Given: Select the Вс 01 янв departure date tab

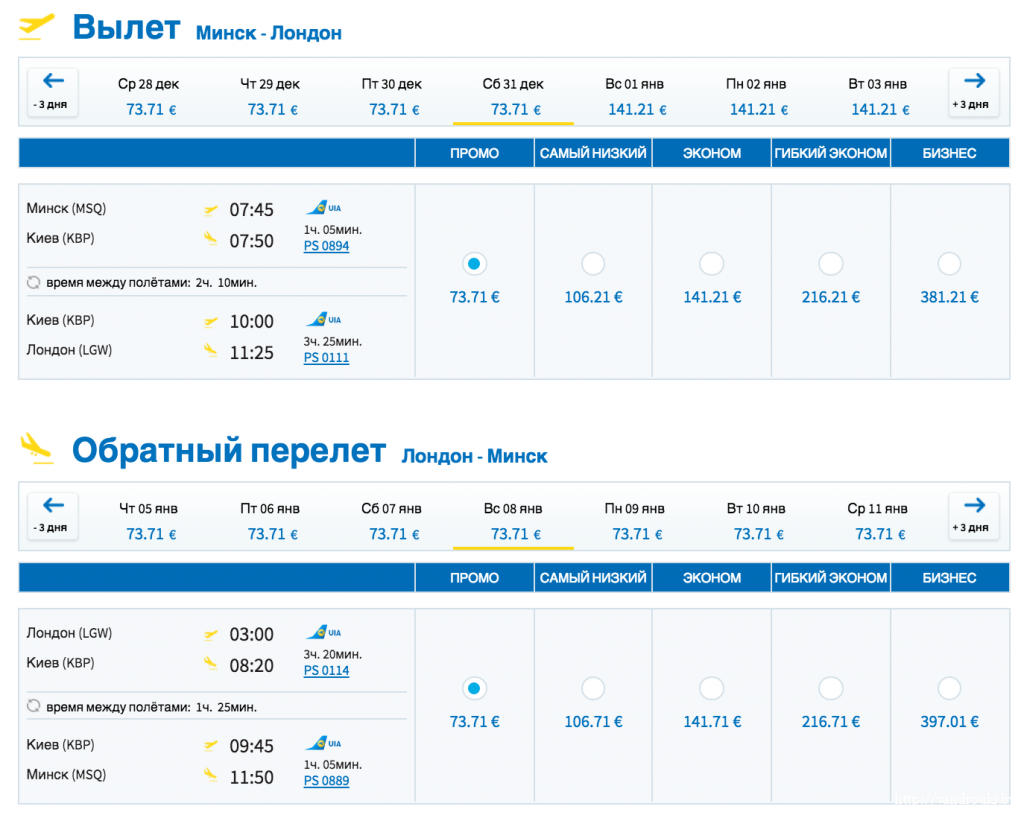Looking at the screenshot, I should (635, 96).
